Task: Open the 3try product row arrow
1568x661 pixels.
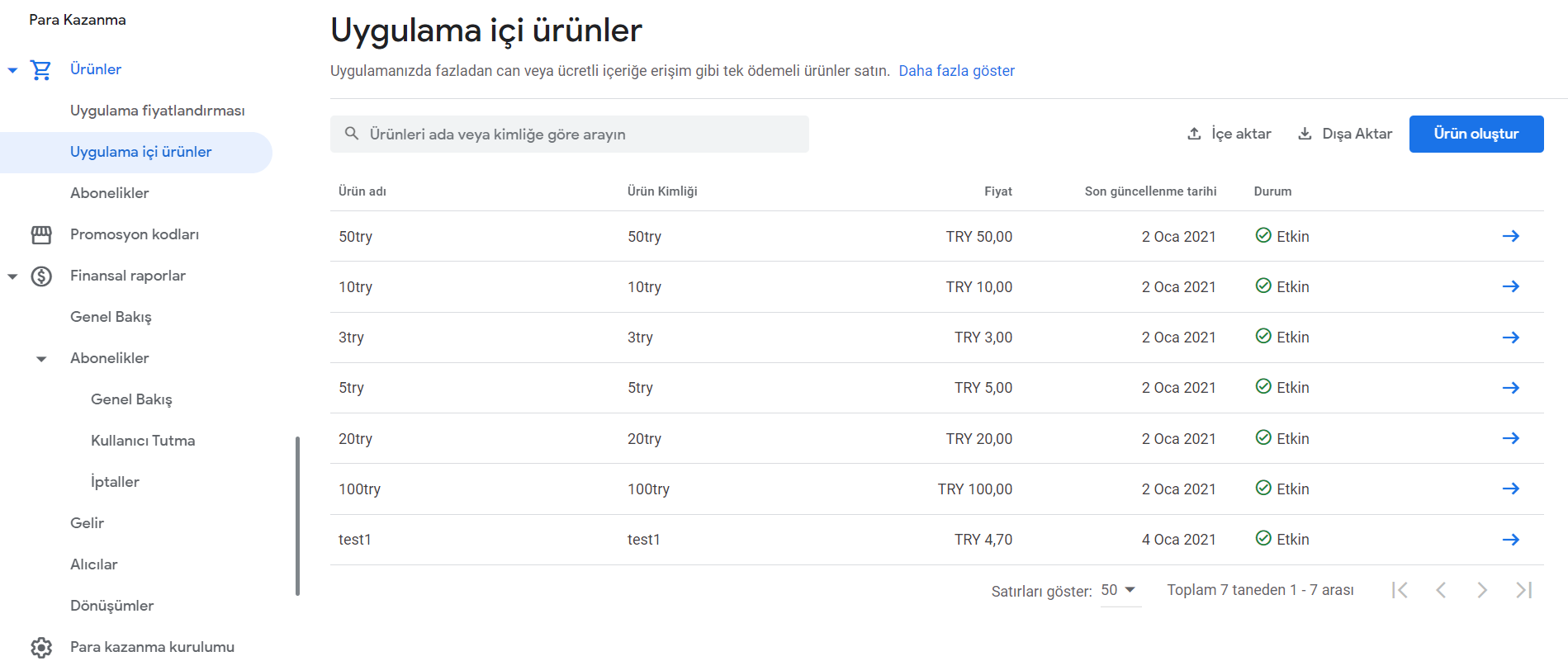Action: coord(1511,338)
